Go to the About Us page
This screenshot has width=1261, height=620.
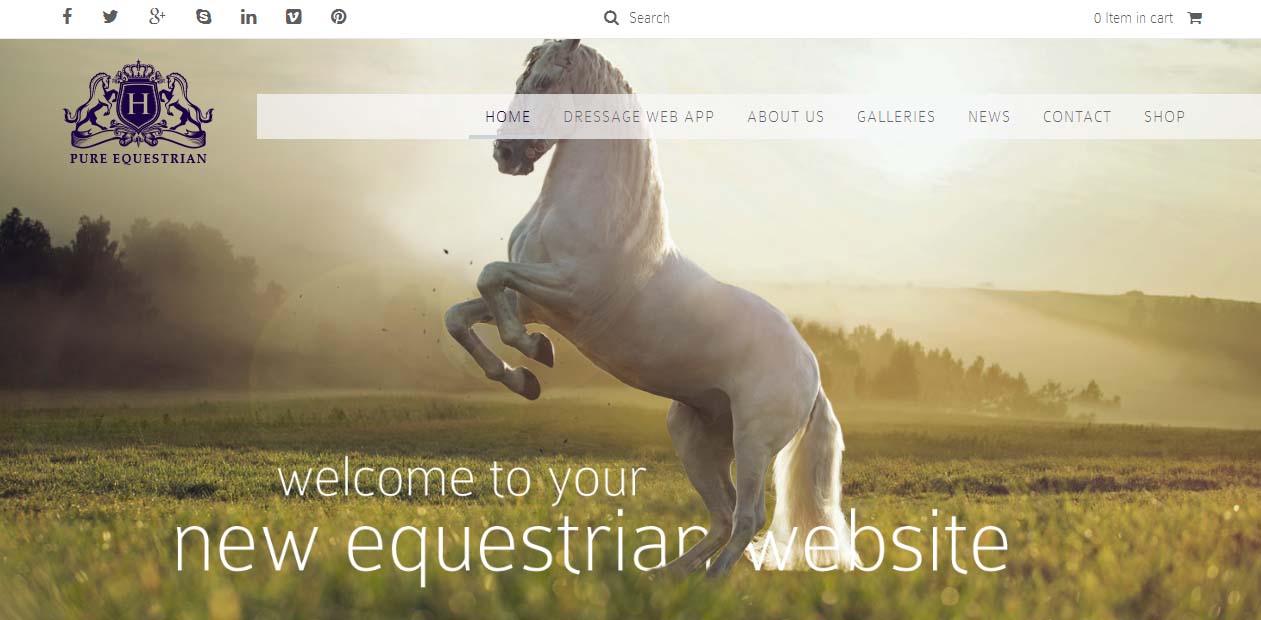(x=786, y=117)
